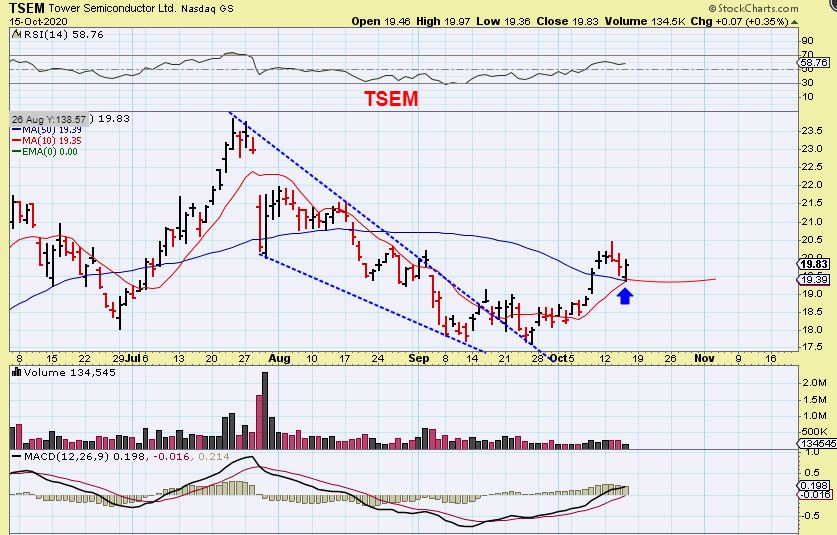Click the 23.0 price axis label
Image resolution: width=837 pixels, height=535 pixels.
[811, 148]
